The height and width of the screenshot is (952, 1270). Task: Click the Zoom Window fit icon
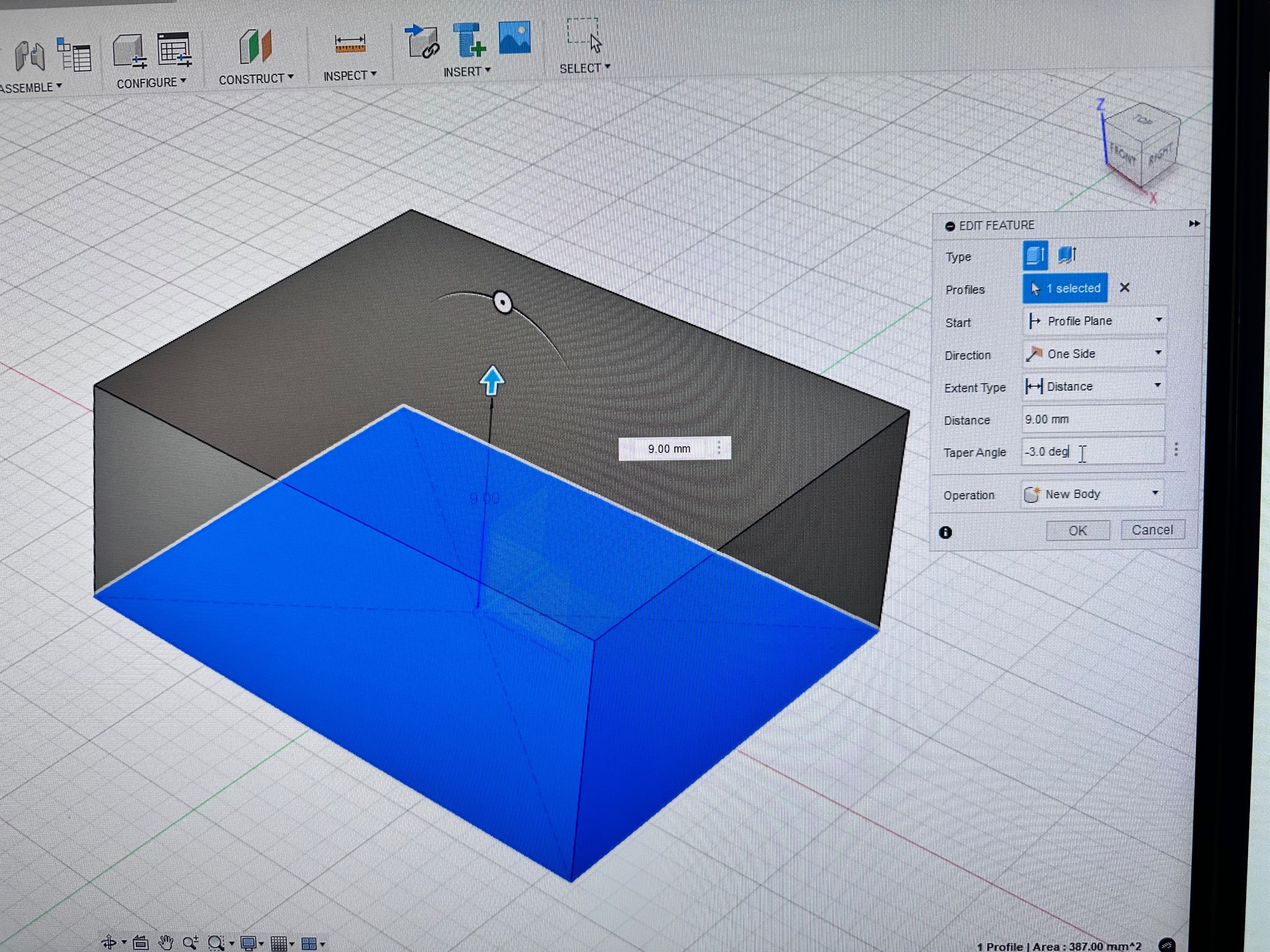tap(215, 943)
